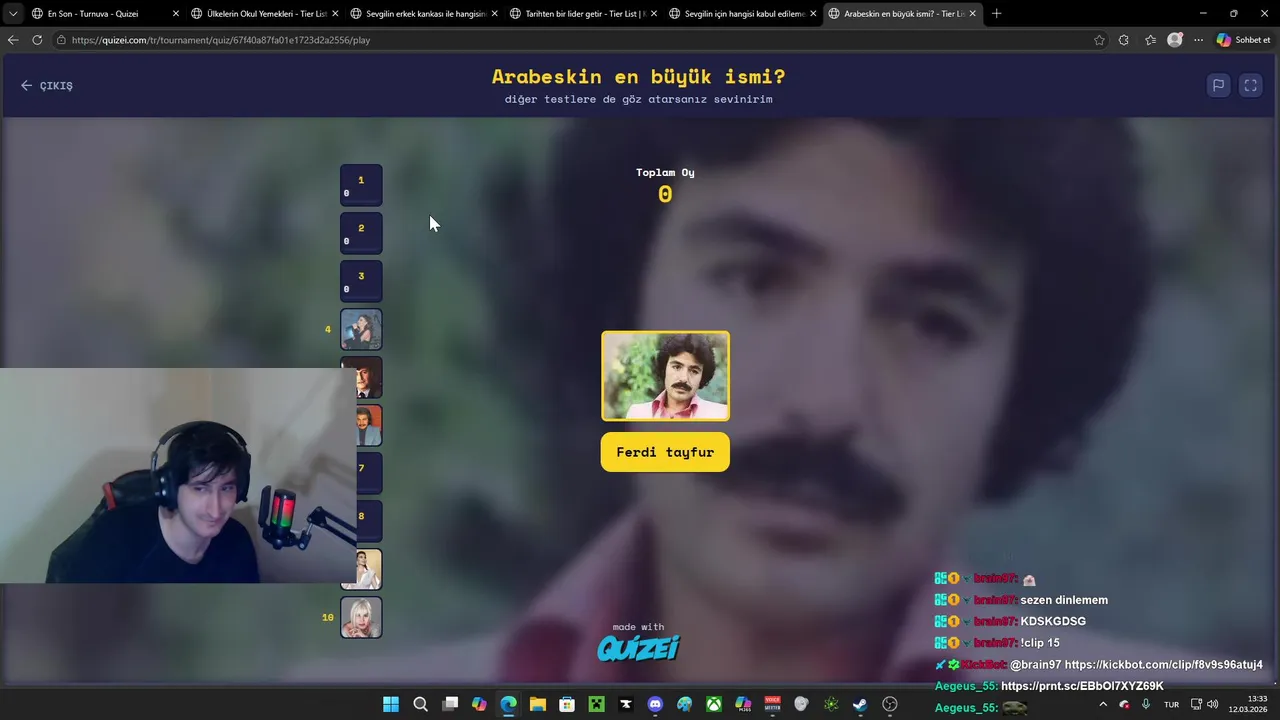The height and width of the screenshot is (720, 1280).
Task: Close the En Son - Turnuva tab
Action: [x=176, y=14]
